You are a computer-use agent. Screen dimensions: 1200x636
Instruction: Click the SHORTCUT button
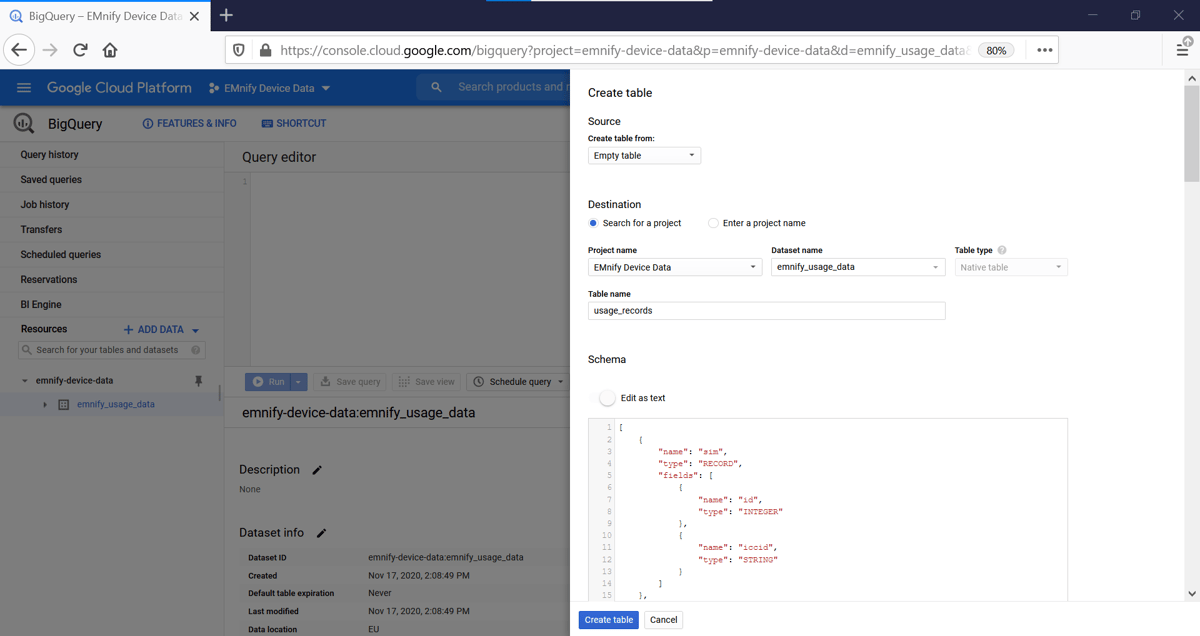[294, 123]
